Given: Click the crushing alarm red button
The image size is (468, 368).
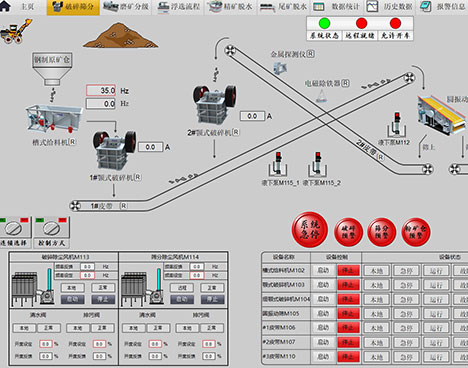Looking at the screenshot, I should pyautogui.click(x=348, y=232).
